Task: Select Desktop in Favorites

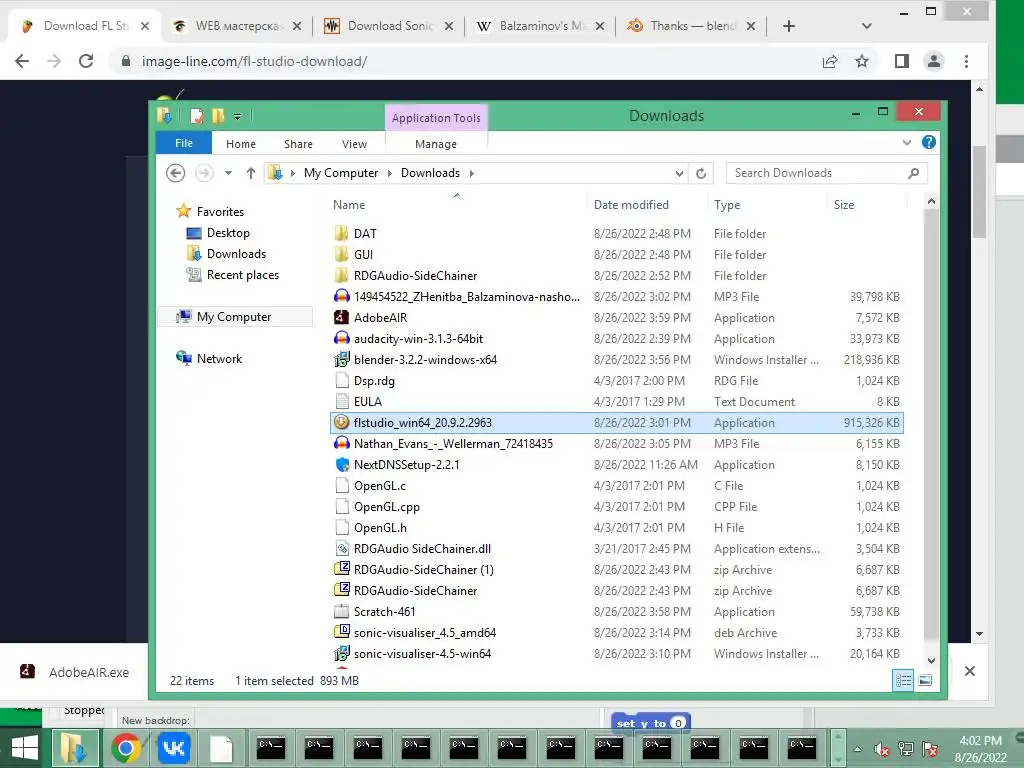Action: [x=227, y=232]
